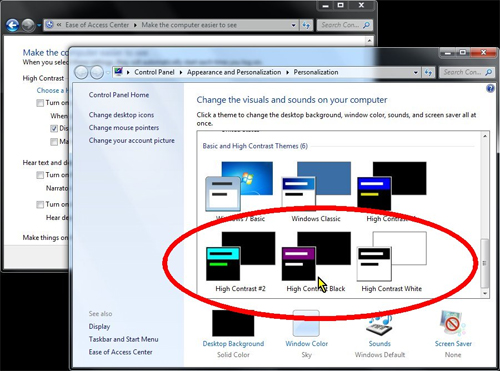The image size is (500, 371).
Task: Click Make the computer easier to see breadcrumb
Action: [189, 25]
